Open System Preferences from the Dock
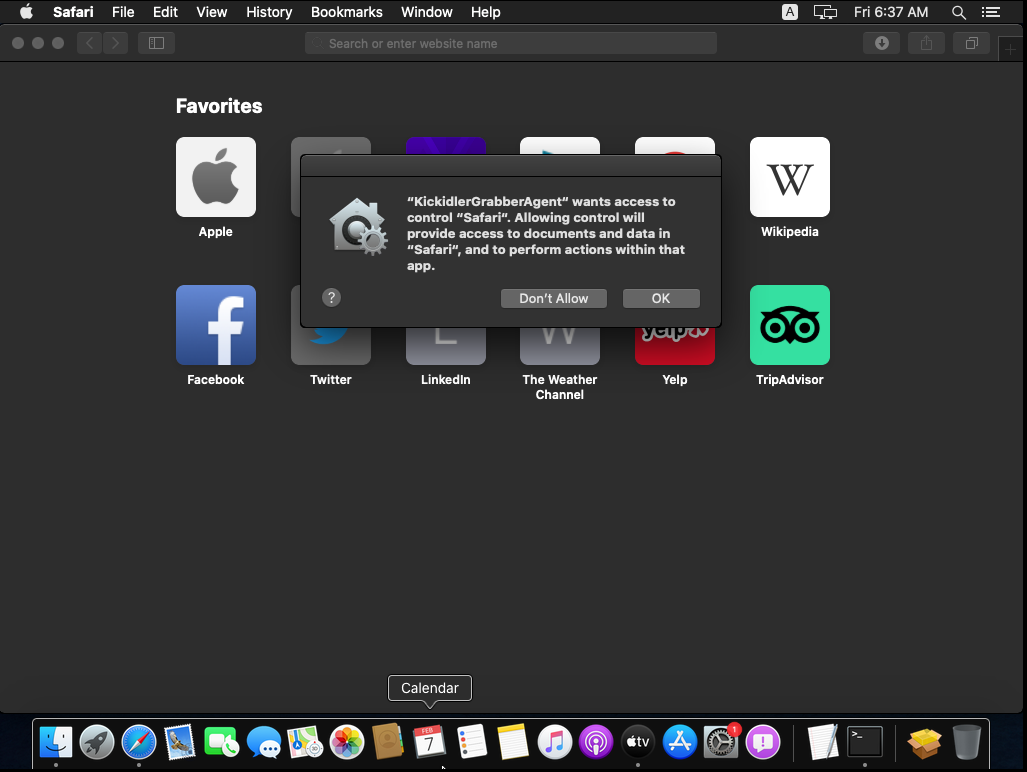The image size is (1027, 772). pyautogui.click(x=721, y=743)
